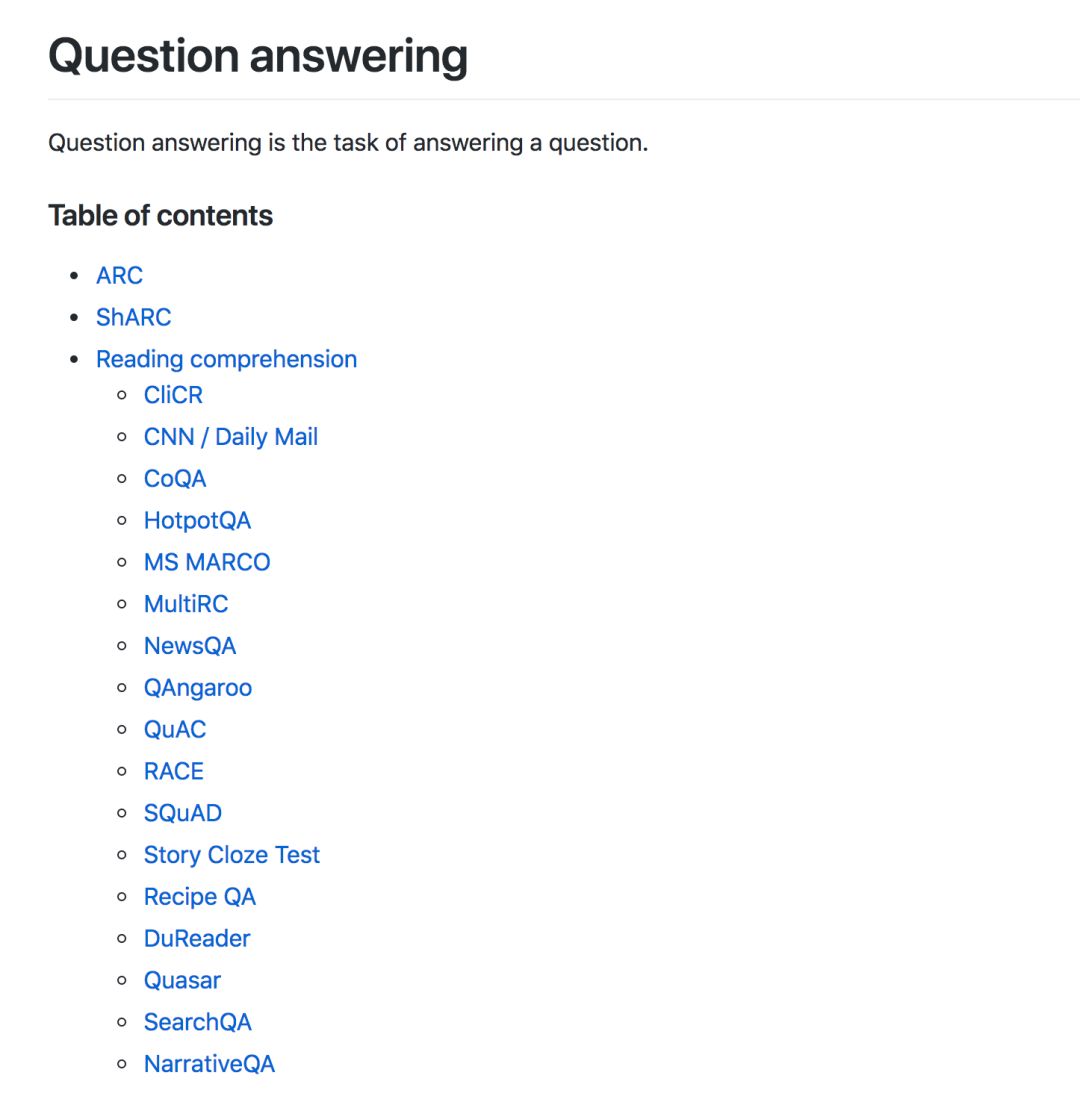Navigate to the NarrativeQA section
Screen dimensions: 1080x1096
(210, 1064)
